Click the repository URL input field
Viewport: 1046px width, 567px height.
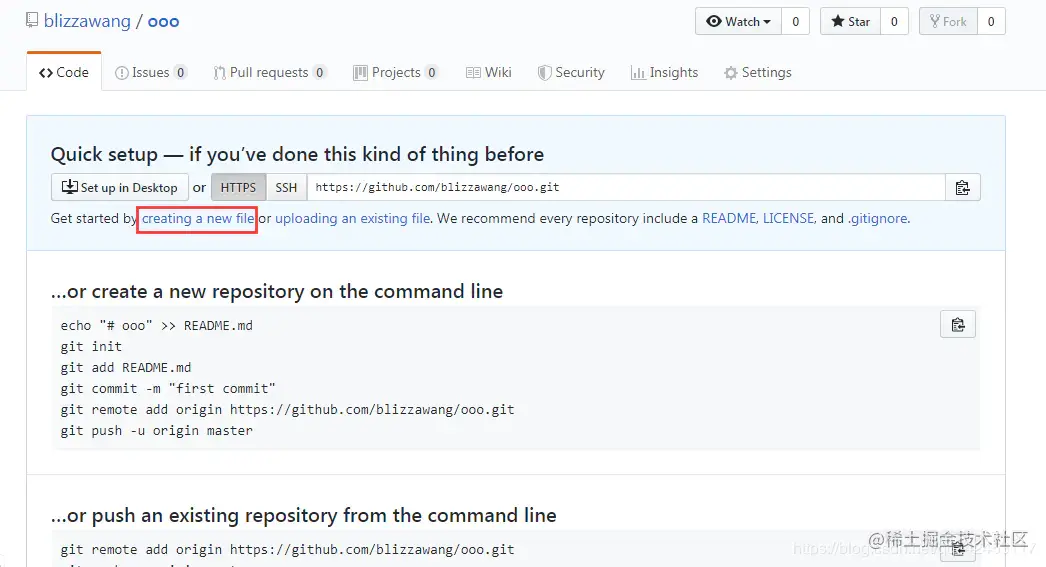point(626,187)
